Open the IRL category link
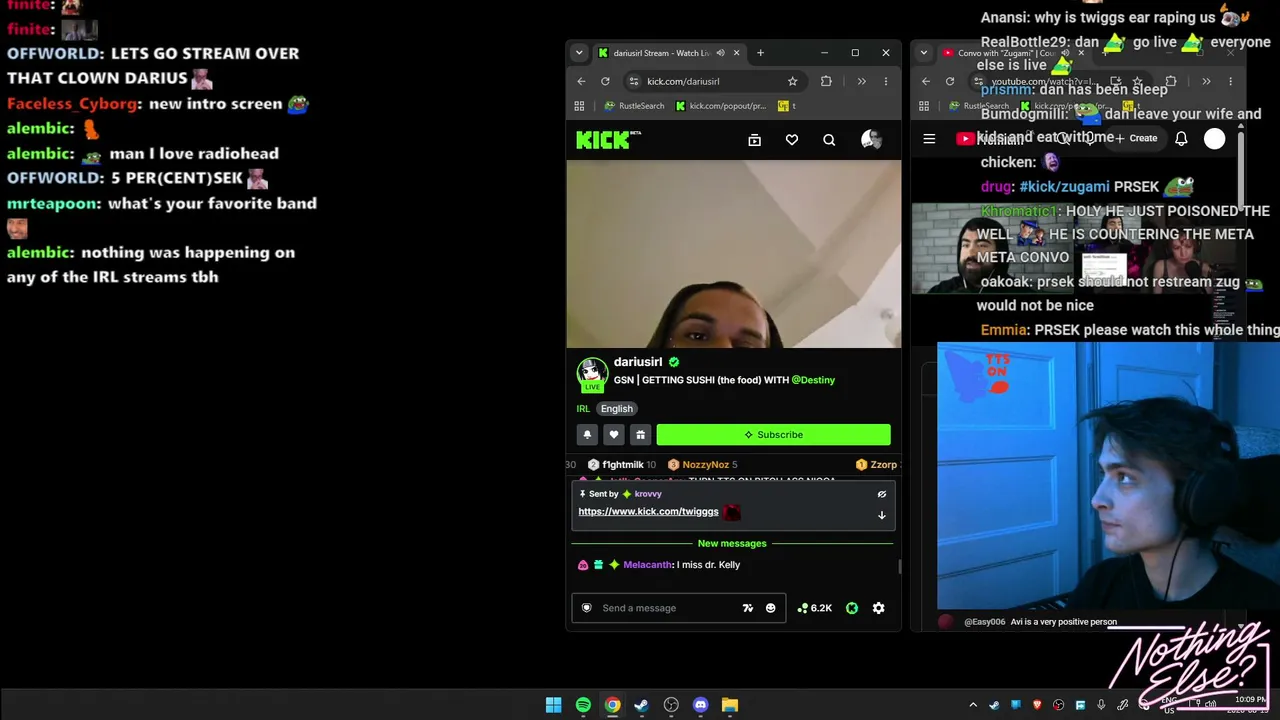The height and width of the screenshot is (720, 1280). click(x=583, y=408)
